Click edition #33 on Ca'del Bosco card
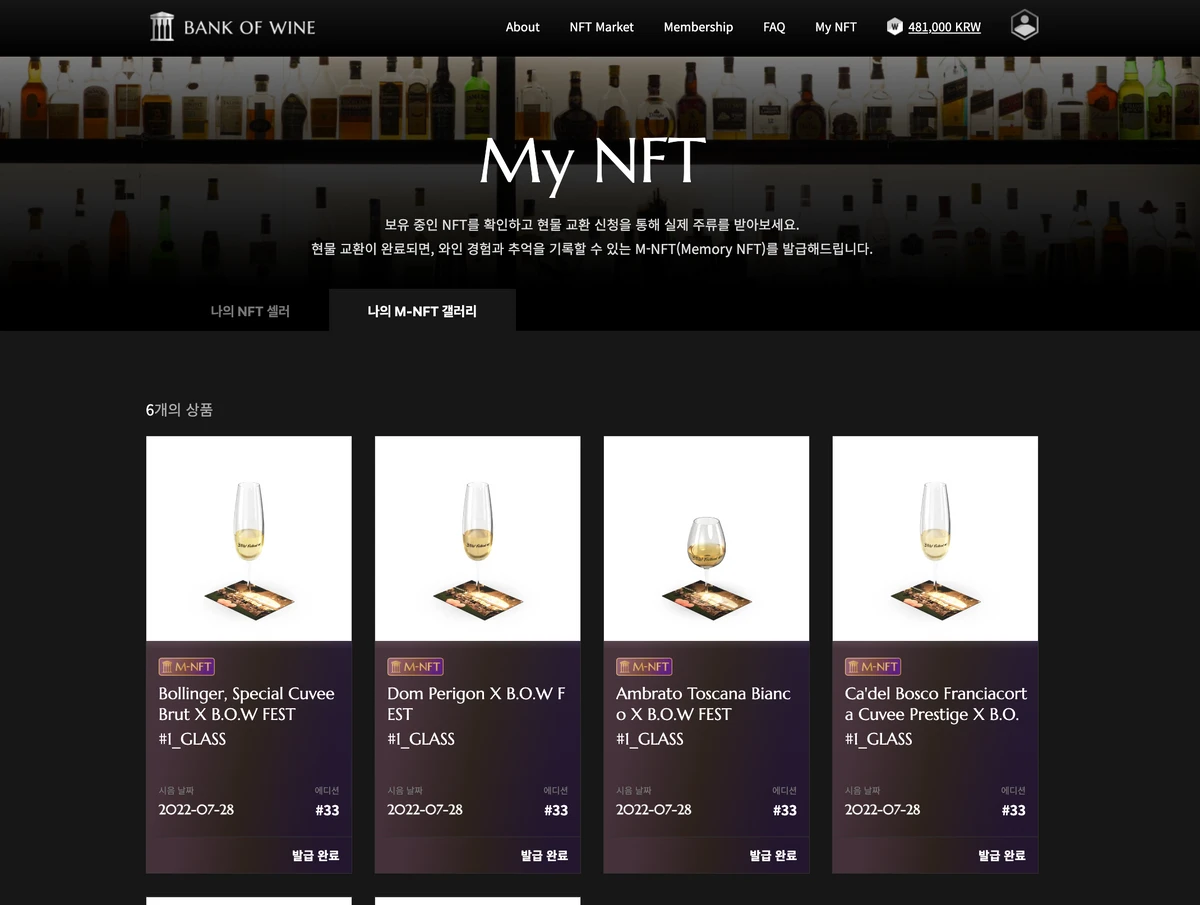1200x905 pixels. coord(1014,810)
